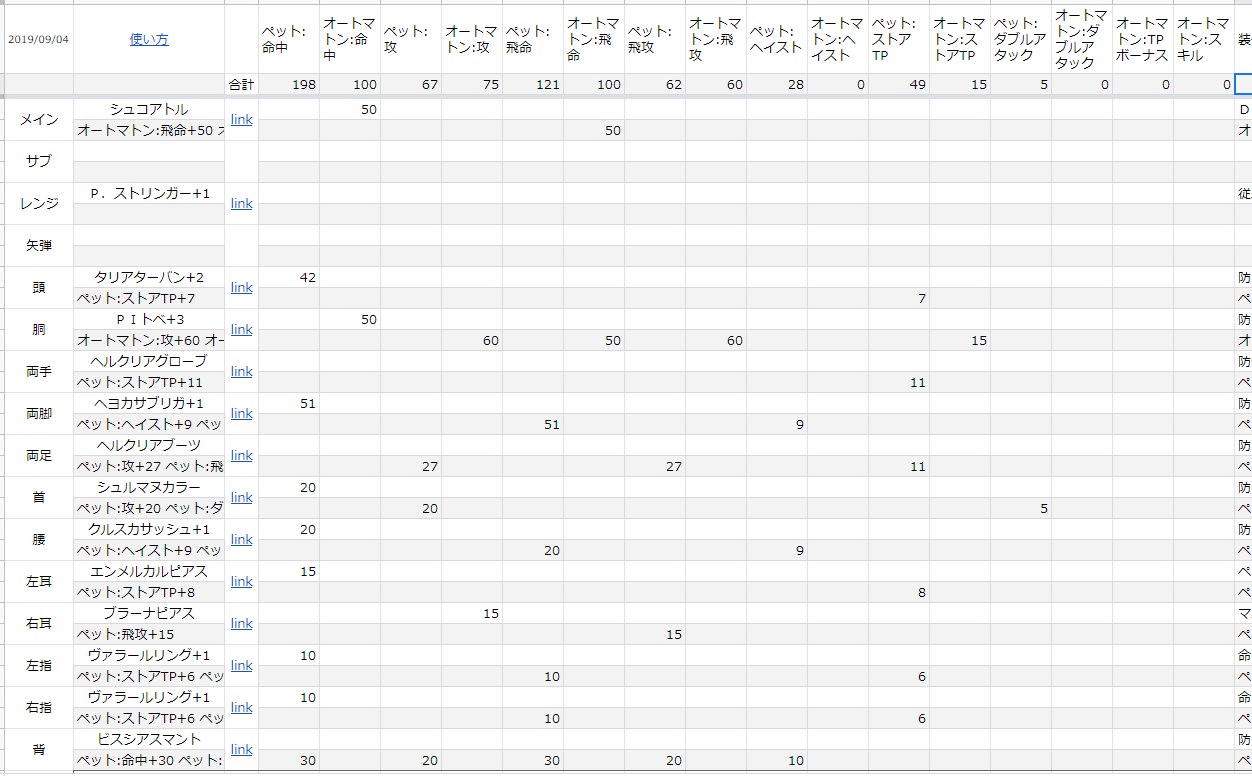This screenshot has height=776, width=1252.
Task: Select the シュルマヌカラー item cell
Action: coord(149,487)
